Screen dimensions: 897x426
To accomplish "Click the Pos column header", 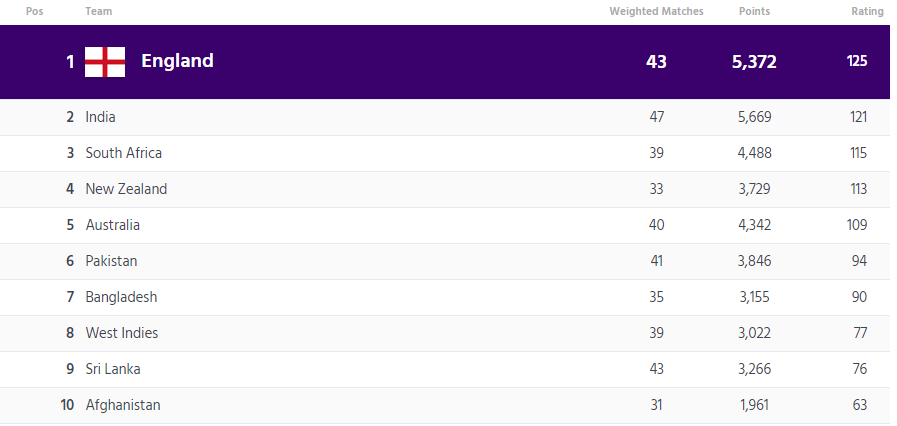I will pyautogui.click(x=34, y=11).
